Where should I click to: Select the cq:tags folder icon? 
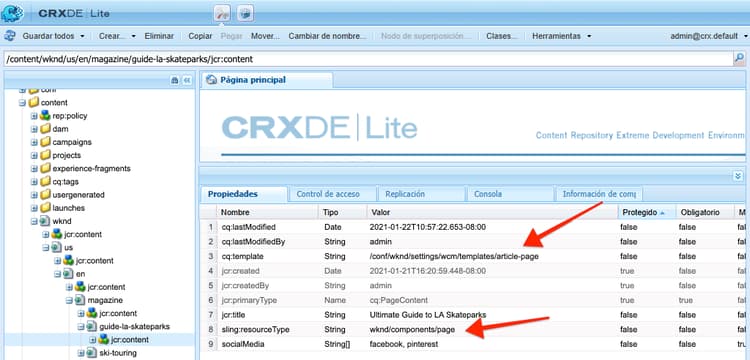pyautogui.click(x=45, y=181)
